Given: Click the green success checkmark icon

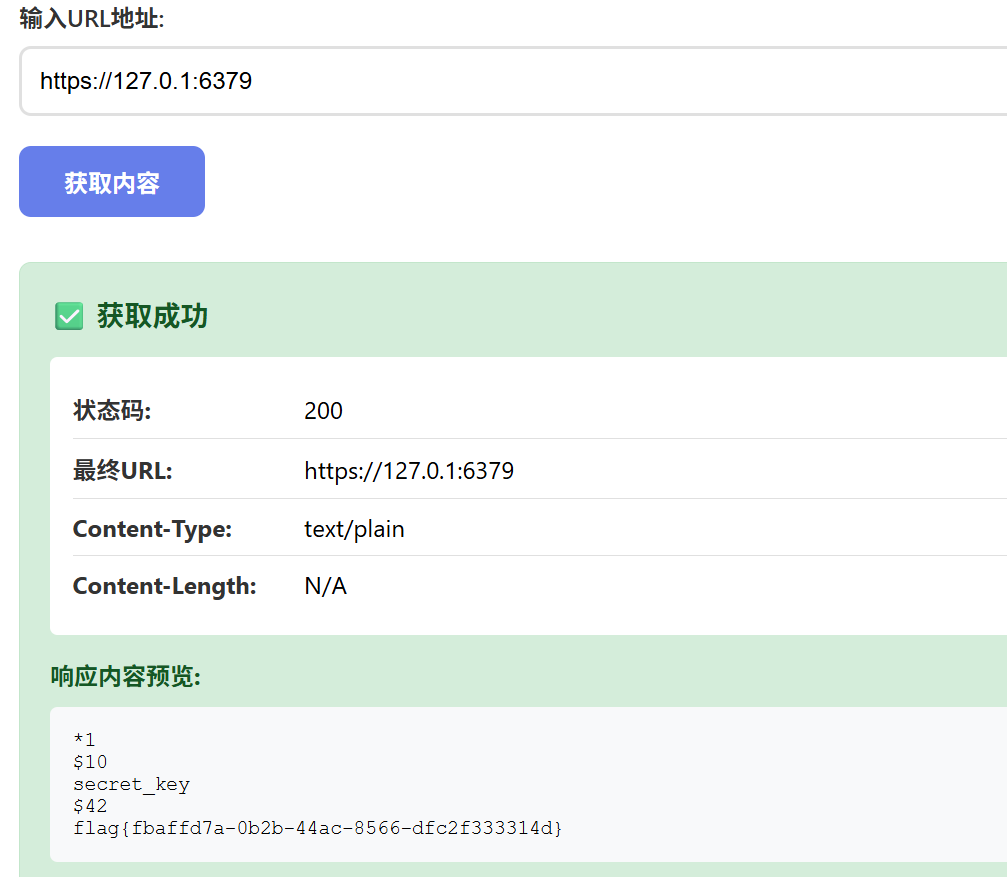Looking at the screenshot, I should coord(69,317).
